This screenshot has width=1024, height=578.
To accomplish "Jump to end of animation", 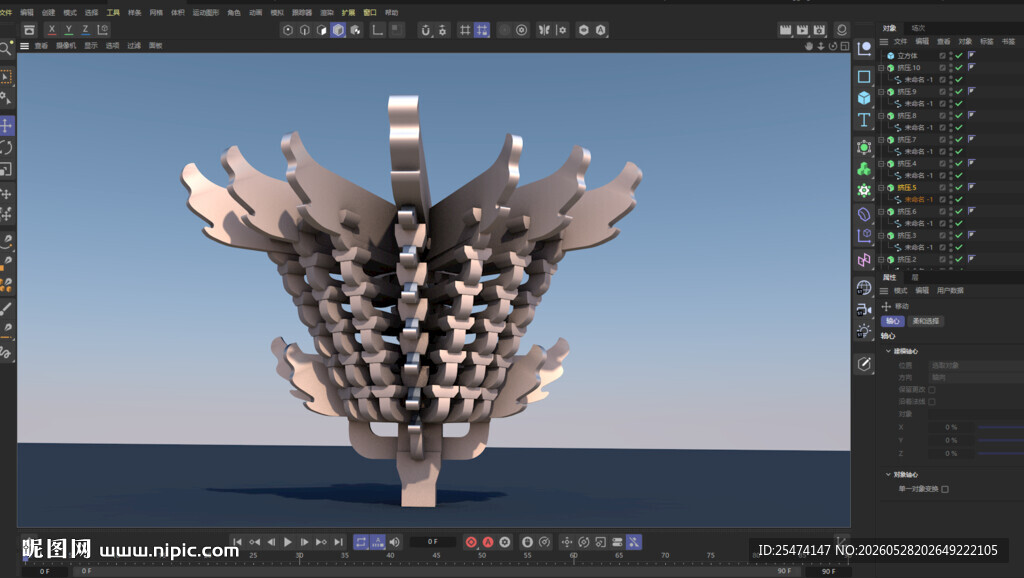I will 338,542.
